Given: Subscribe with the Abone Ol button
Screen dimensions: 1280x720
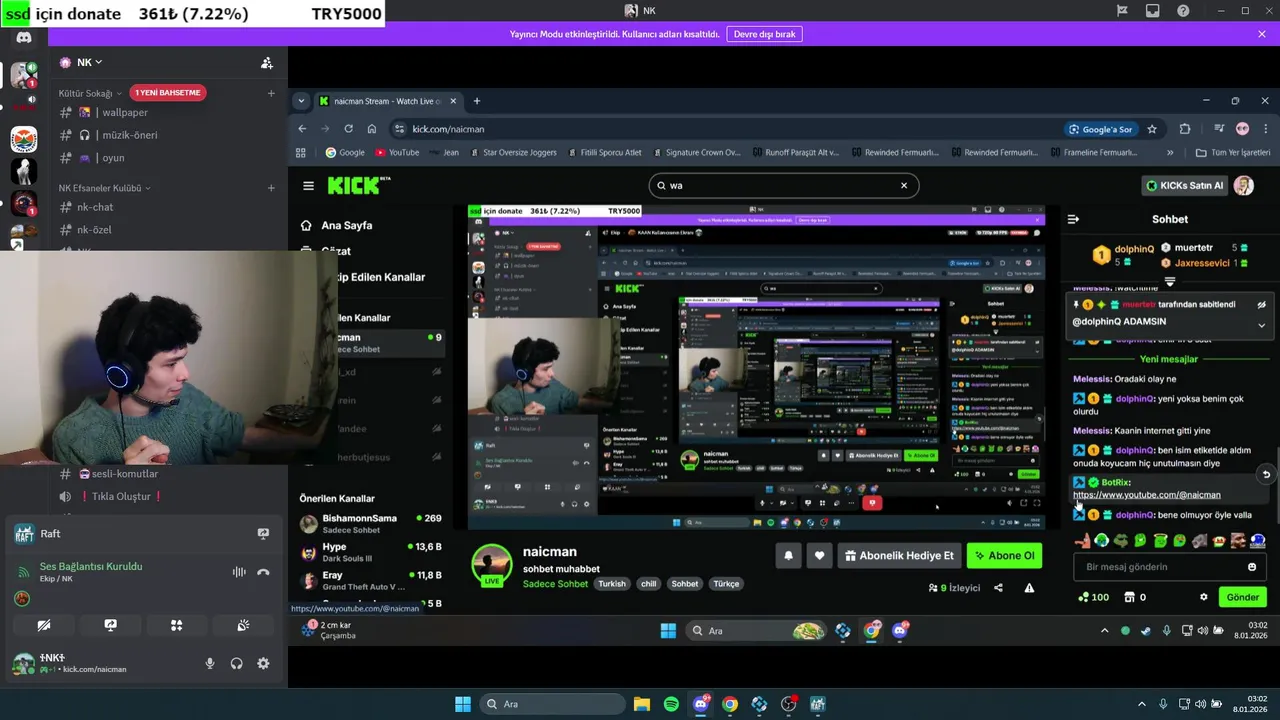Looking at the screenshot, I should point(1004,556).
